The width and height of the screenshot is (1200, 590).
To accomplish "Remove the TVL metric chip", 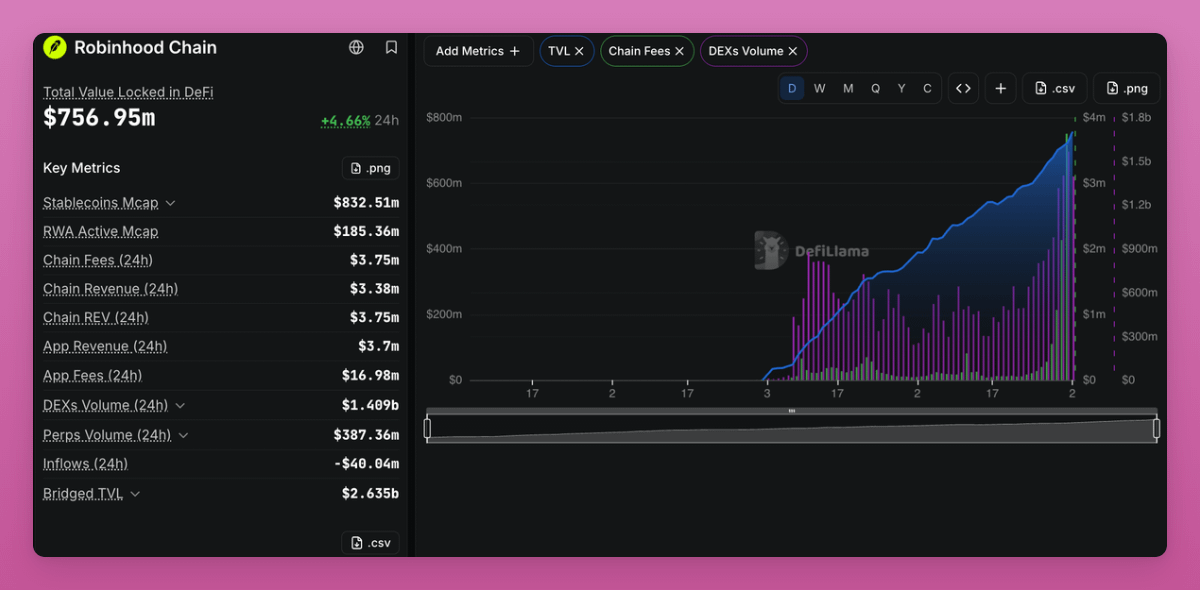I will (x=579, y=51).
